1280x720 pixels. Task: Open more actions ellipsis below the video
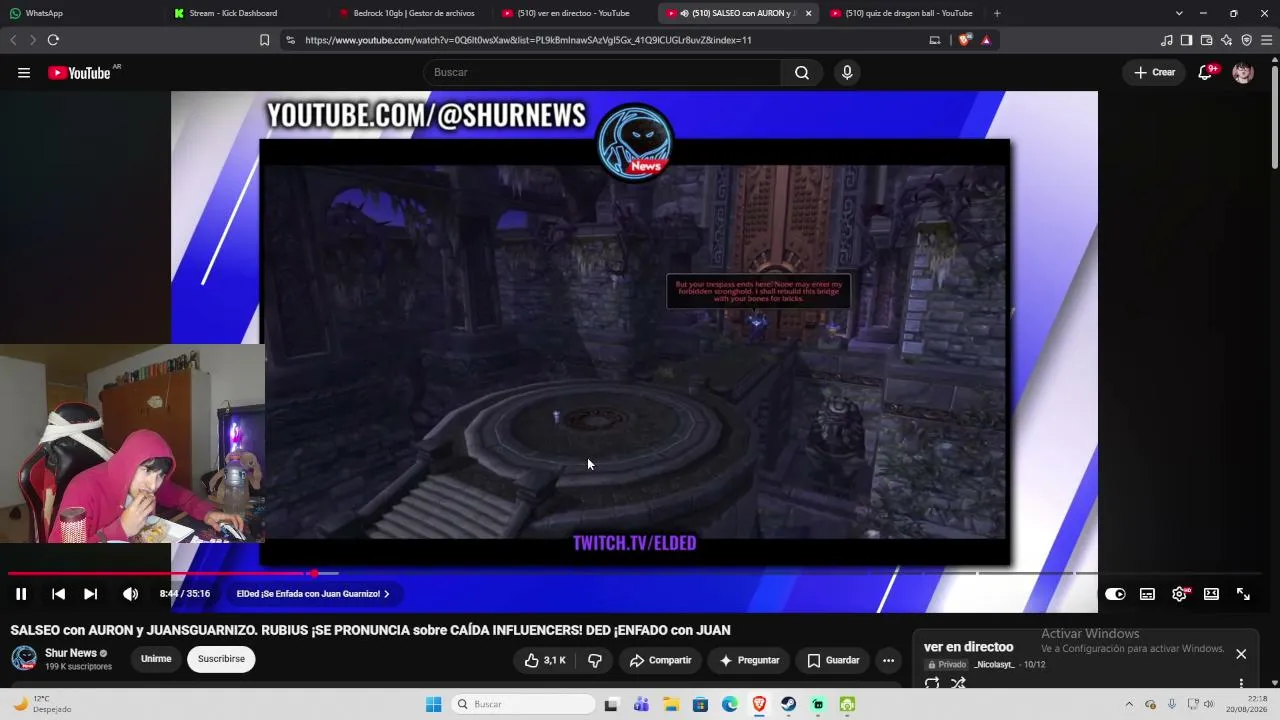click(888, 660)
